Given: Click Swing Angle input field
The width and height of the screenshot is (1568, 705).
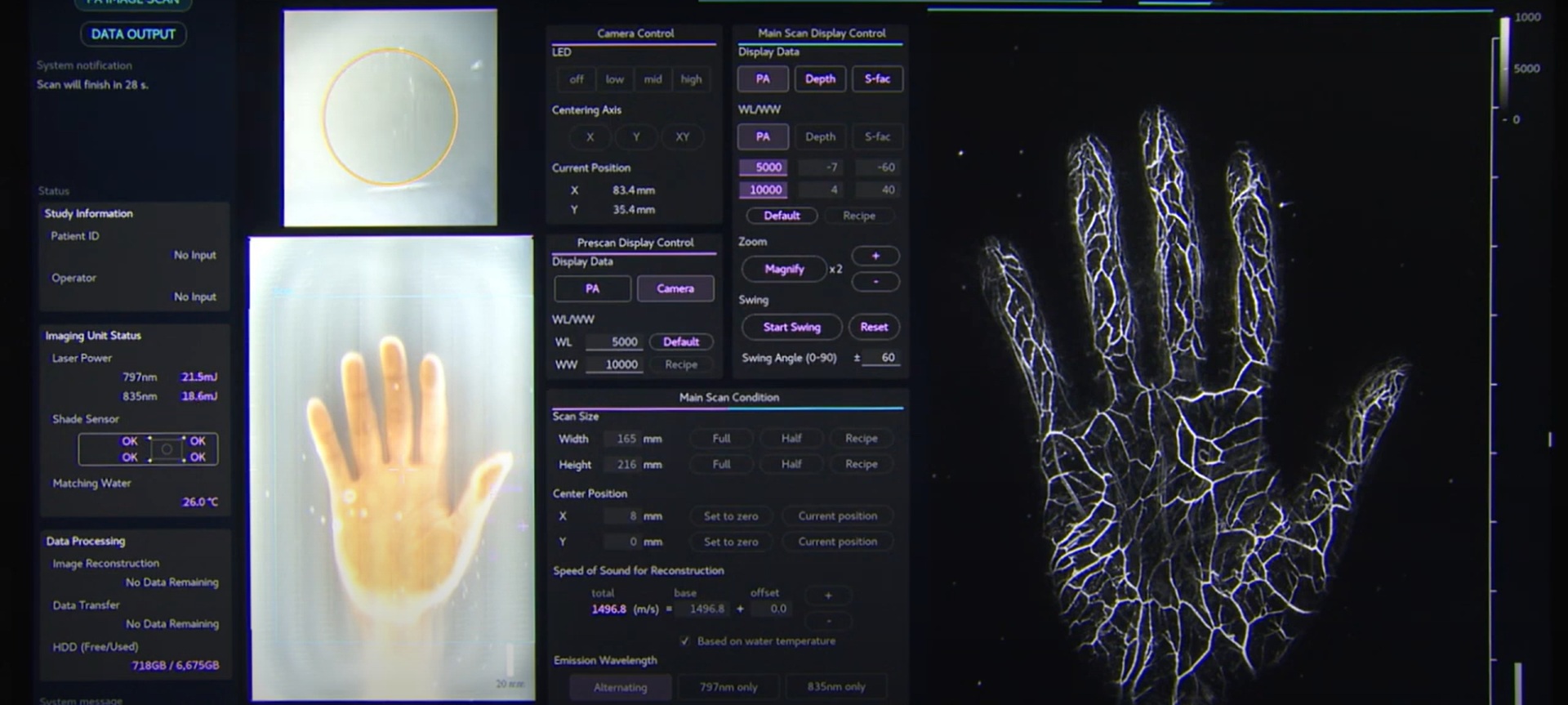Looking at the screenshot, I should (x=882, y=358).
